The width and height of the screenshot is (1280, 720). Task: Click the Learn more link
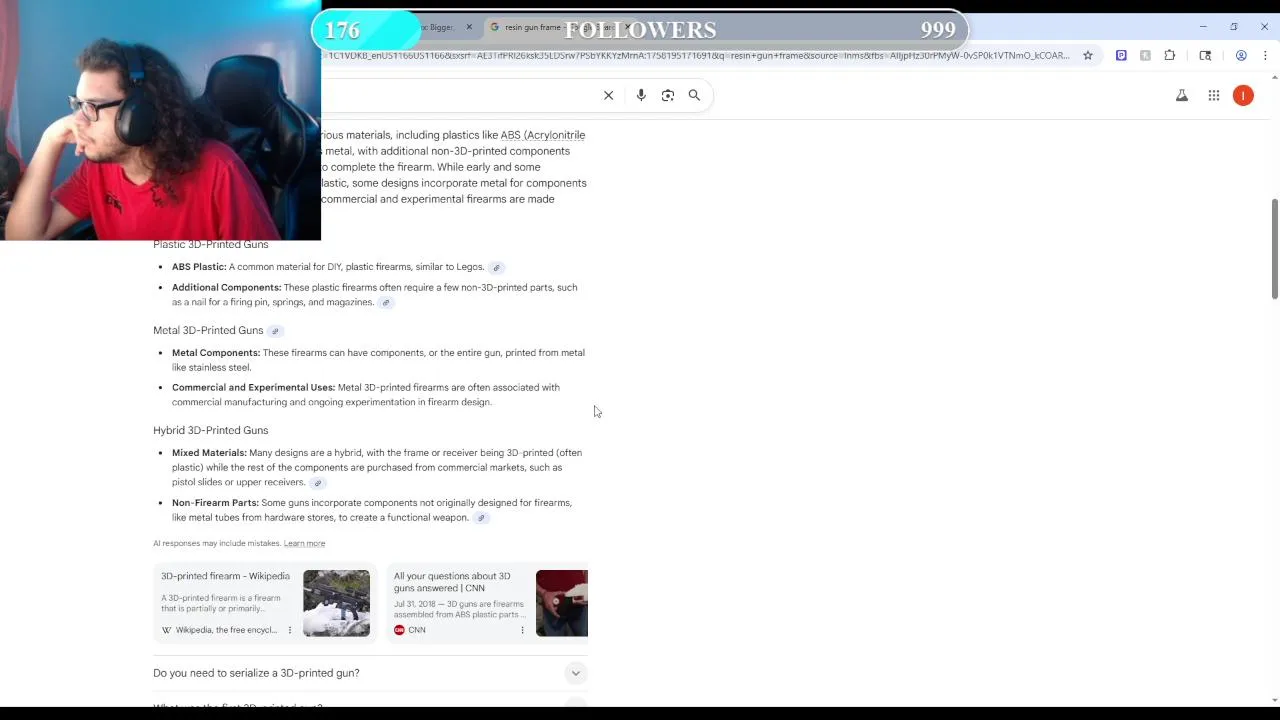(x=304, y=543)
